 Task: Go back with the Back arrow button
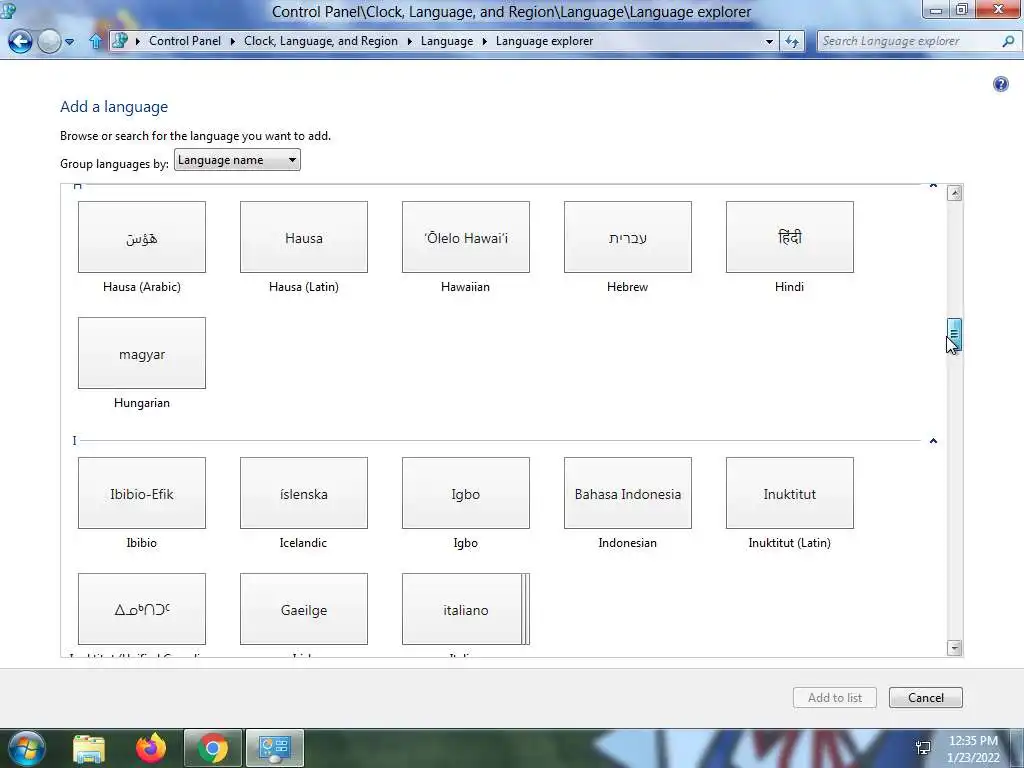tap(20, 42)
